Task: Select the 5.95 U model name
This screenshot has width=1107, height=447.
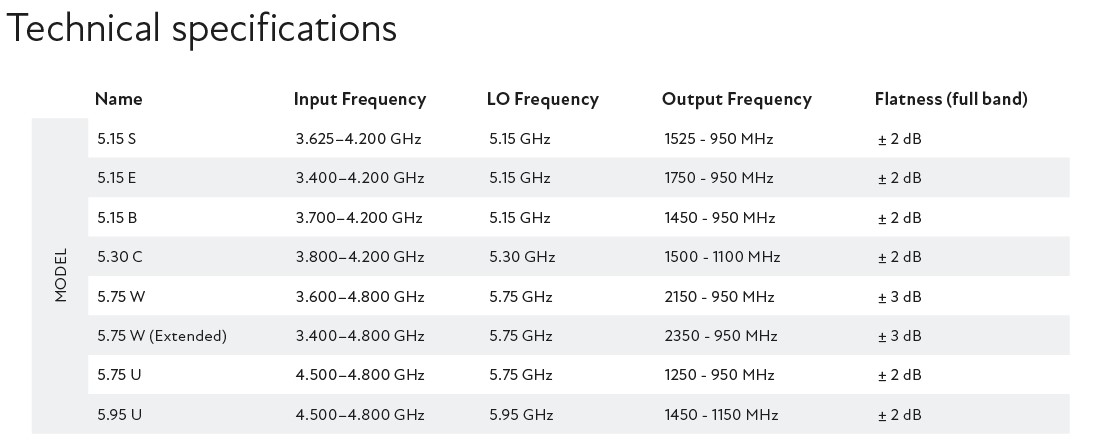Action: (118, 415)
